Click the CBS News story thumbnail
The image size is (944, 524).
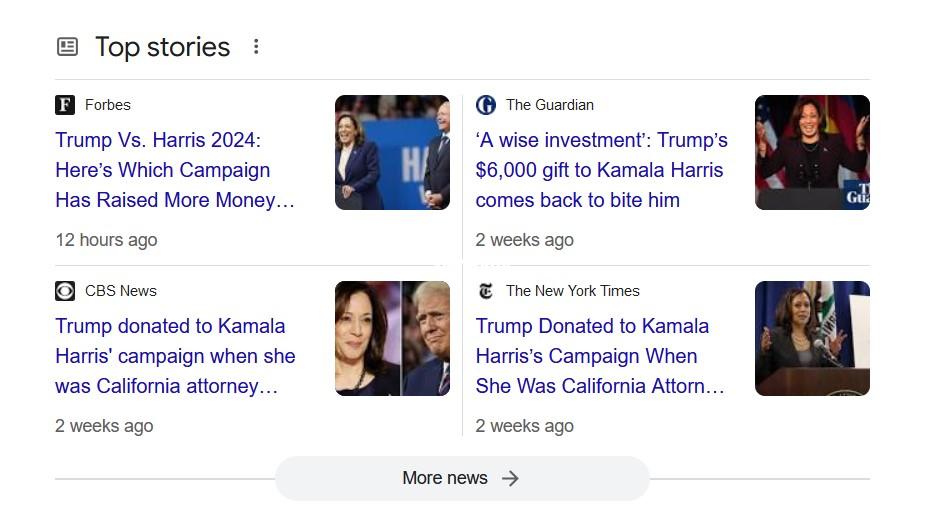392,338
